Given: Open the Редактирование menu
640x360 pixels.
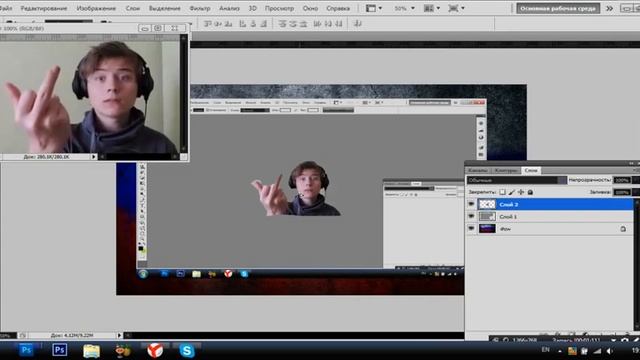Looking at the screenshot, I should pos(44,8).
